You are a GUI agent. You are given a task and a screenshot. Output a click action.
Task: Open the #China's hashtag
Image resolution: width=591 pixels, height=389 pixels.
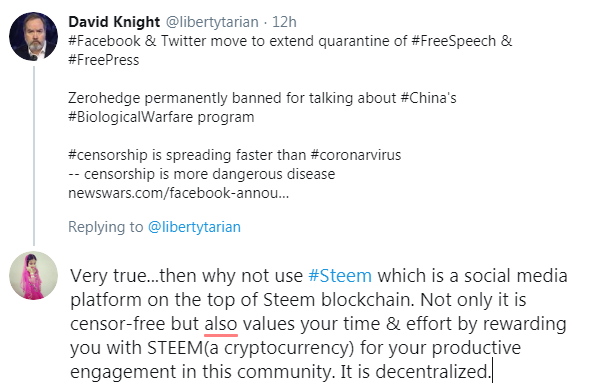pyautogui.click(x=429, y=98)
